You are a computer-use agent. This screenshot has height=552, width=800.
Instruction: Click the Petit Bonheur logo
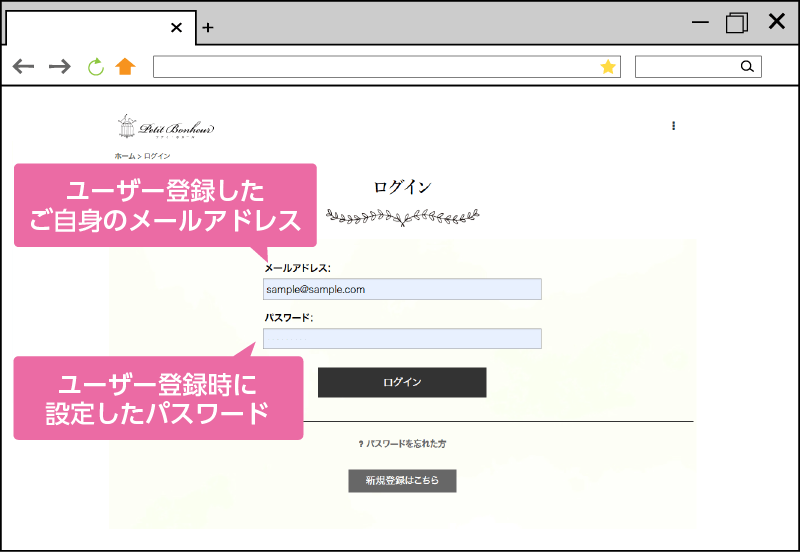[165, 127]
